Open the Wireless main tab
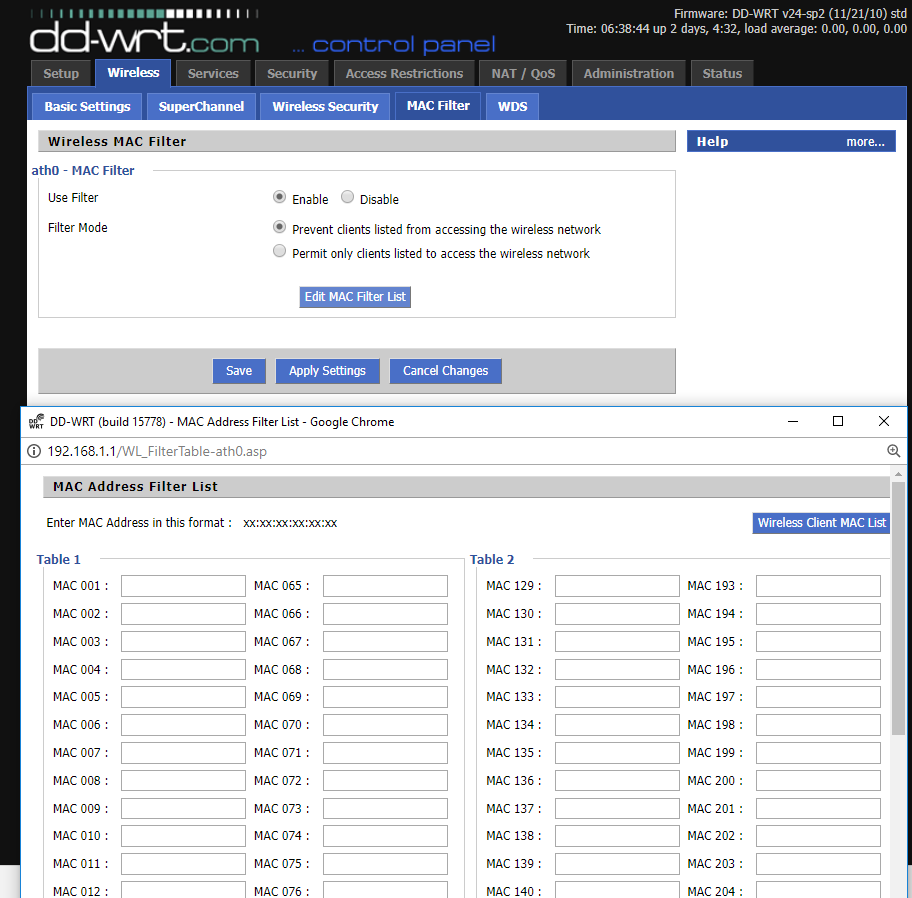The height and width of the screenshot is (898, 912). [x=133, y=73]
